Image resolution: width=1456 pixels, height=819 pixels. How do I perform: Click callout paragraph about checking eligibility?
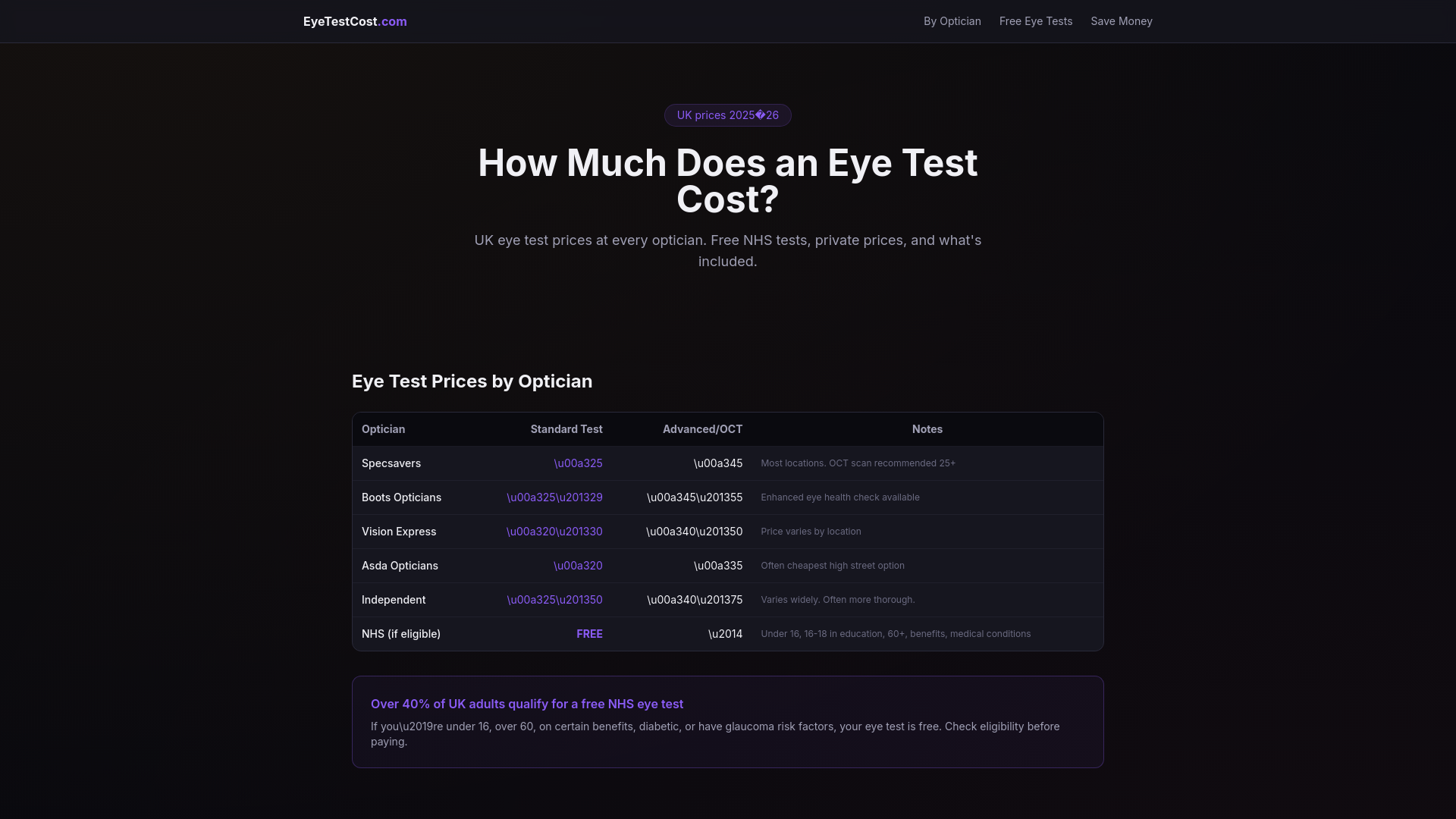coord(715,734)
